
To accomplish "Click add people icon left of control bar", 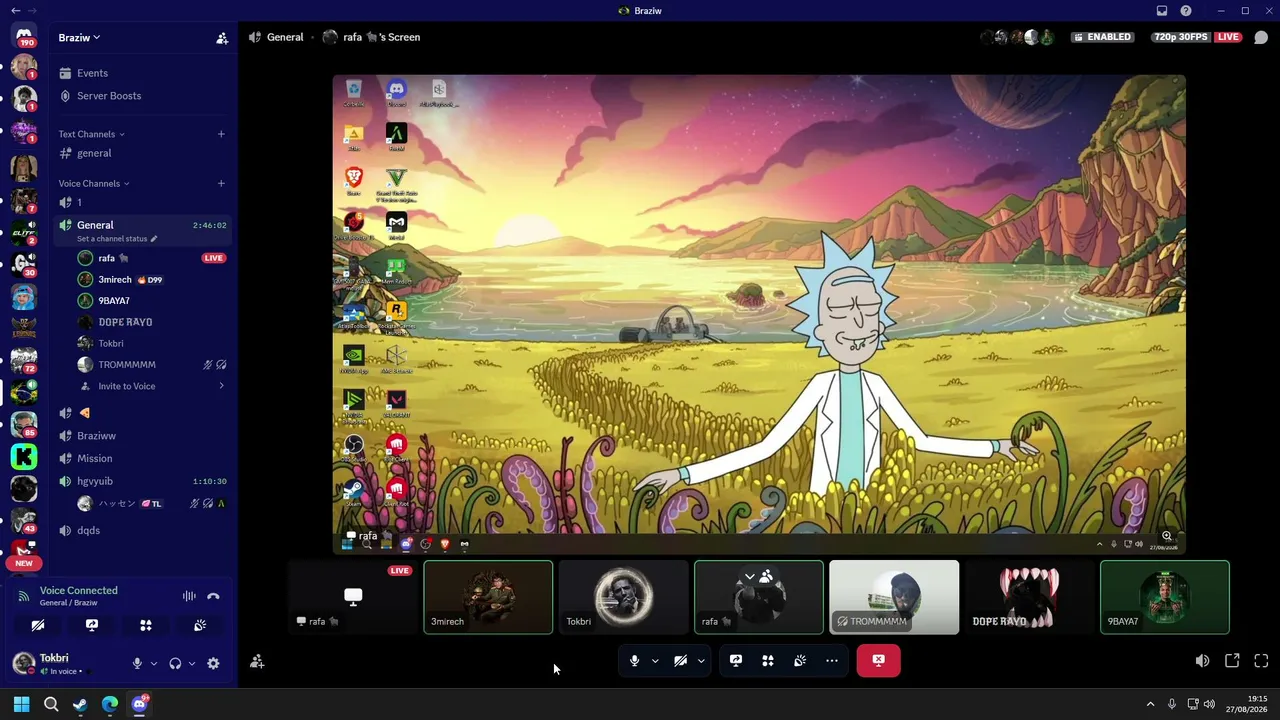I will coord(257,661).
